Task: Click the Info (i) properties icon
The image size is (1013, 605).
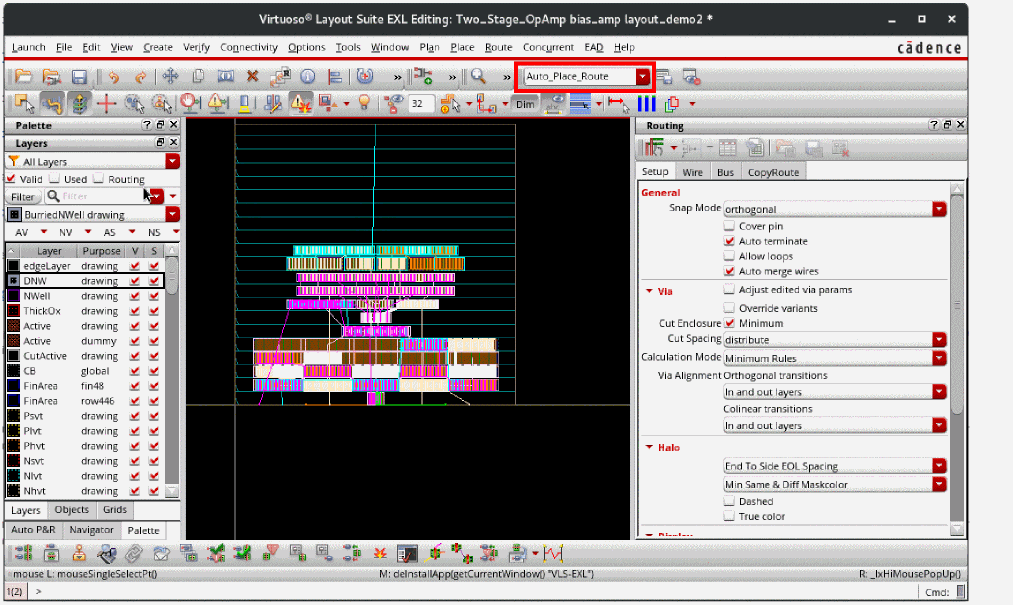Action: 308,76
